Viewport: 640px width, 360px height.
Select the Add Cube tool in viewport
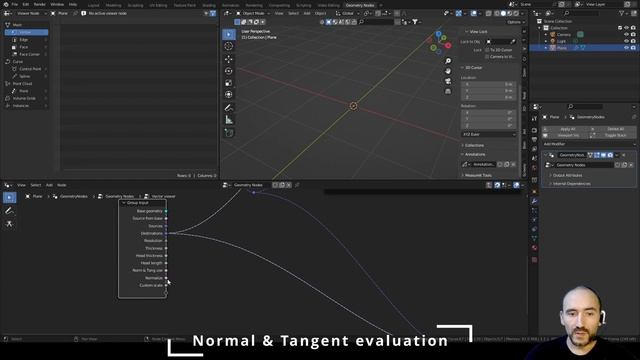click(x=229, y=133)
